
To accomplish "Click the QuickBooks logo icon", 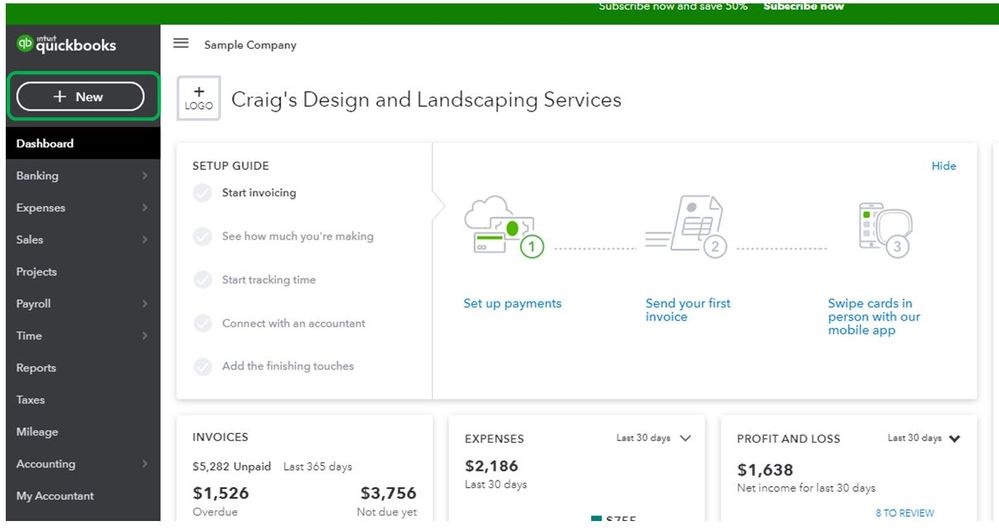I will (24, 43).
